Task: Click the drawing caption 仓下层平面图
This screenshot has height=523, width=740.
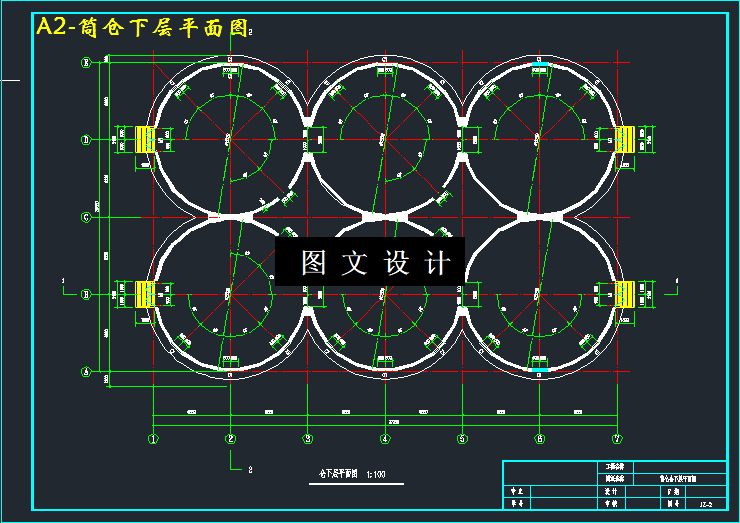Action: point(338,474)
